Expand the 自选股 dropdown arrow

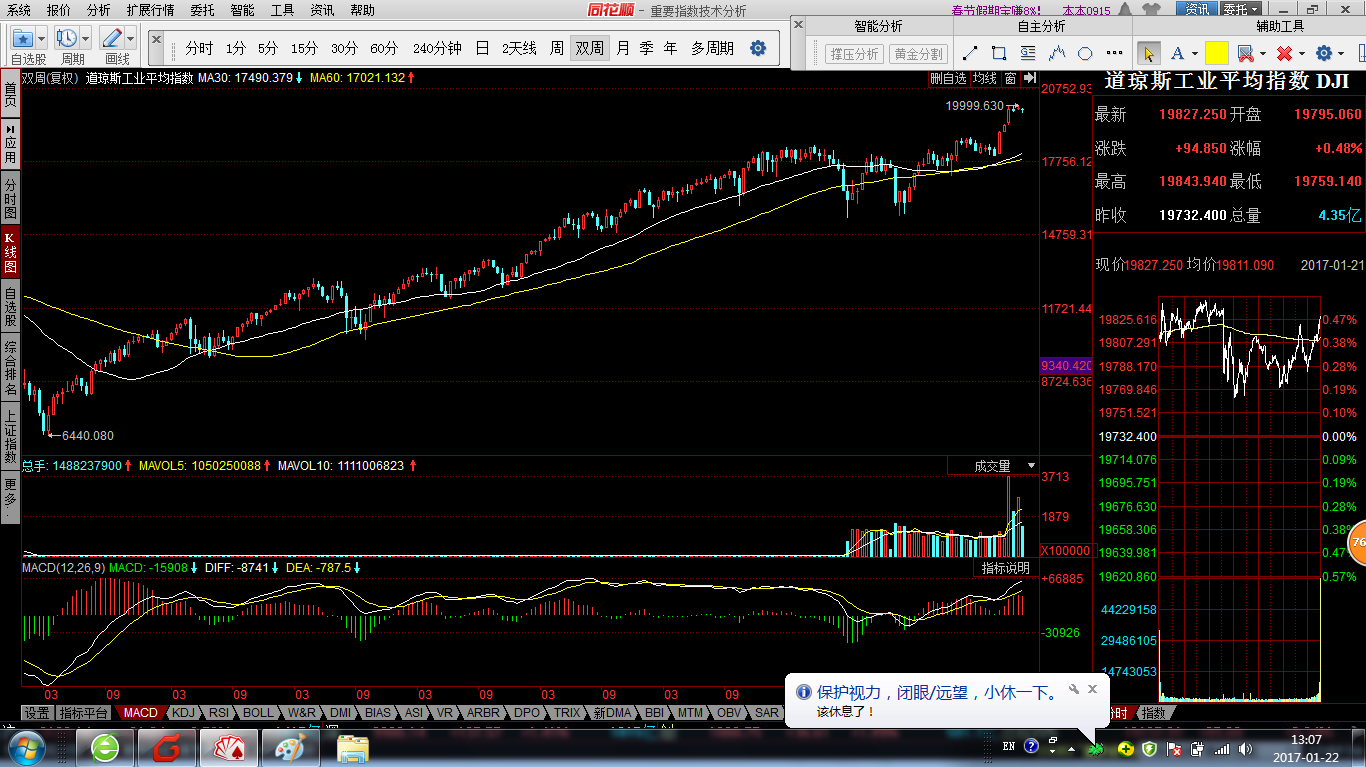41,39
